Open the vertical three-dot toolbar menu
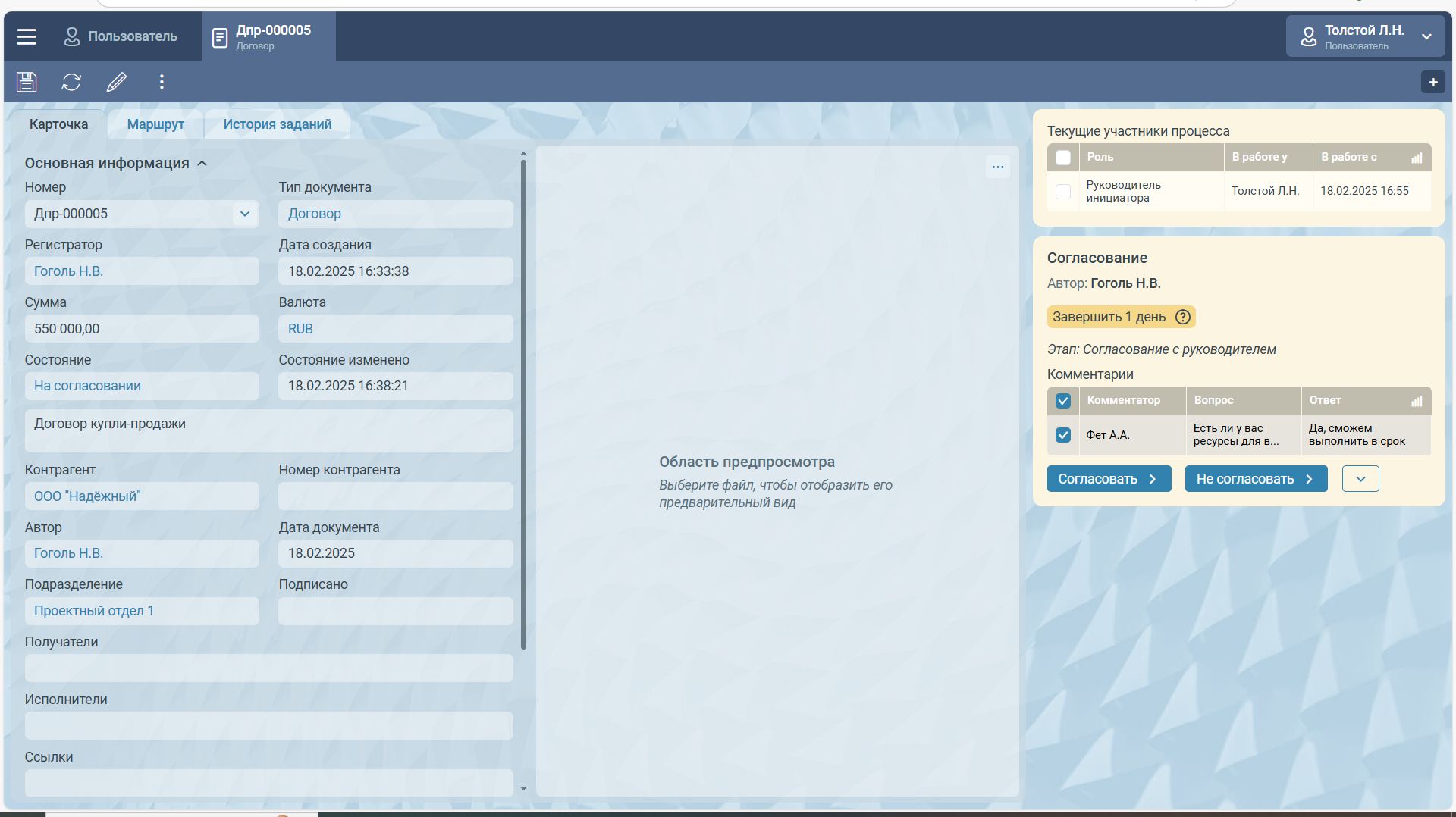The width and height of the screenshot is (1456, 817). click(162, 82)
